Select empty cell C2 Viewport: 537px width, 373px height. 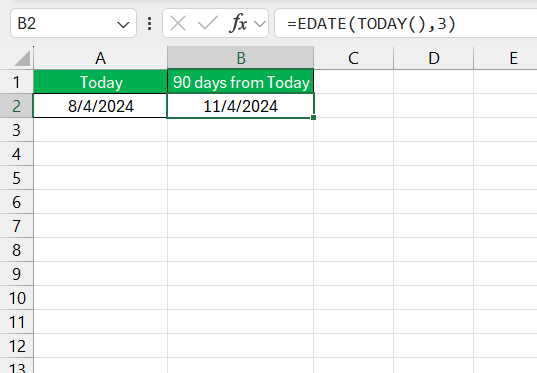point(353,106)
